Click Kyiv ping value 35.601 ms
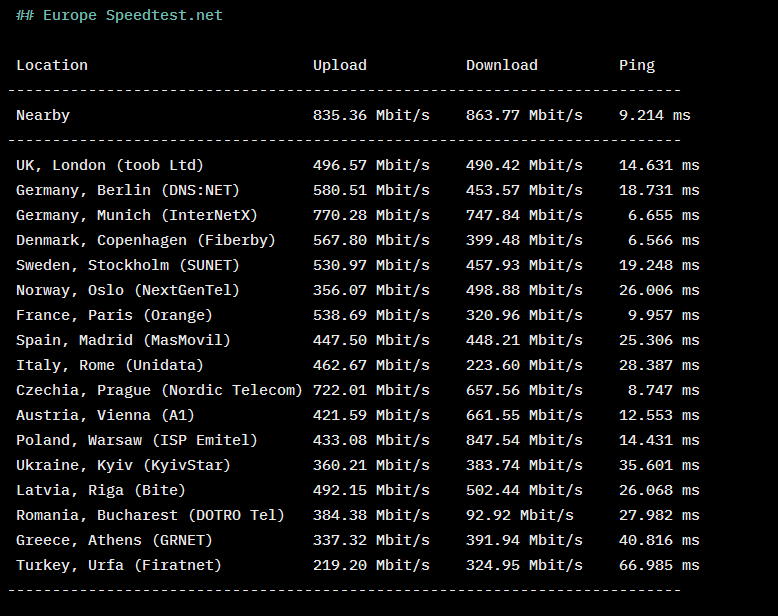The height and width of the screenshot is (616, 778). [659, 465]
